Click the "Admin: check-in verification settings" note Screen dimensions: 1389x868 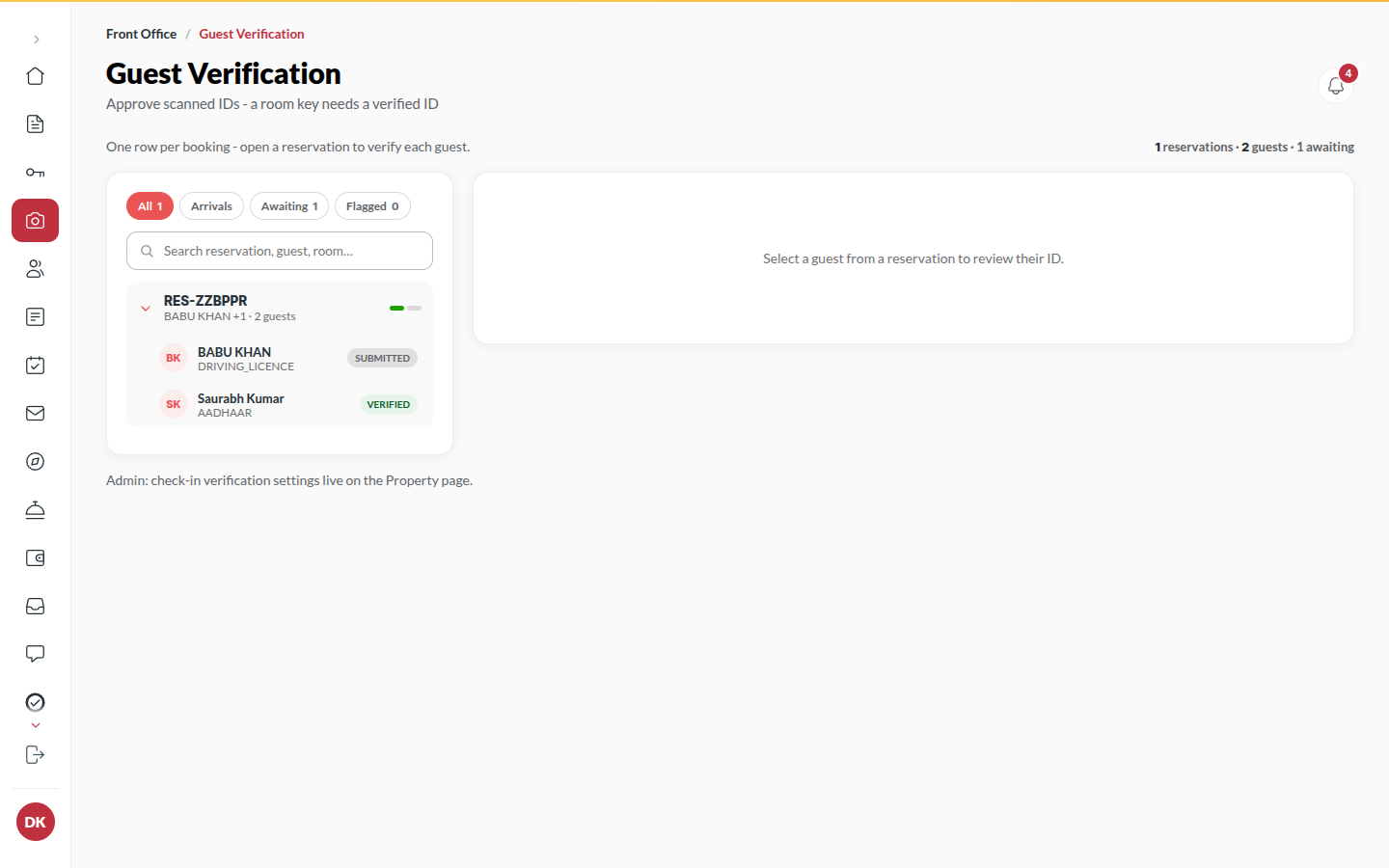coord(289,480)
